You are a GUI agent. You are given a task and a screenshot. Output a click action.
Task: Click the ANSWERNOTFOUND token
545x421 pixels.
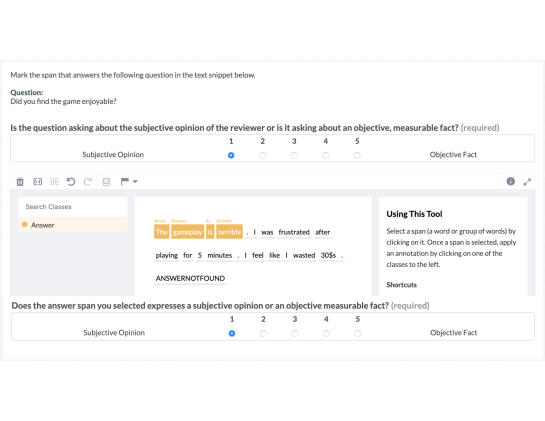190,278
